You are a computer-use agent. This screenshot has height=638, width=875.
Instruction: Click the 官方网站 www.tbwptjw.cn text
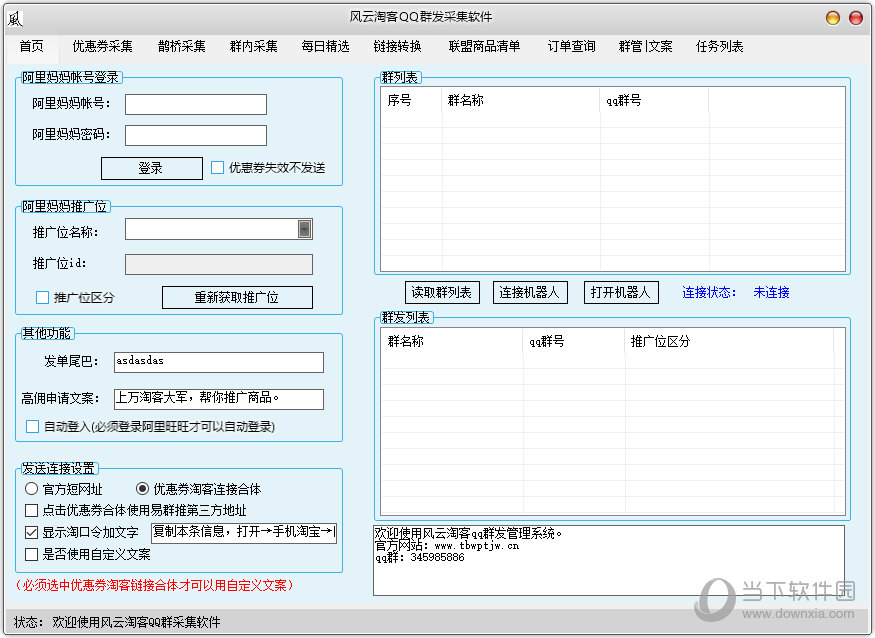tap(447, 546)
